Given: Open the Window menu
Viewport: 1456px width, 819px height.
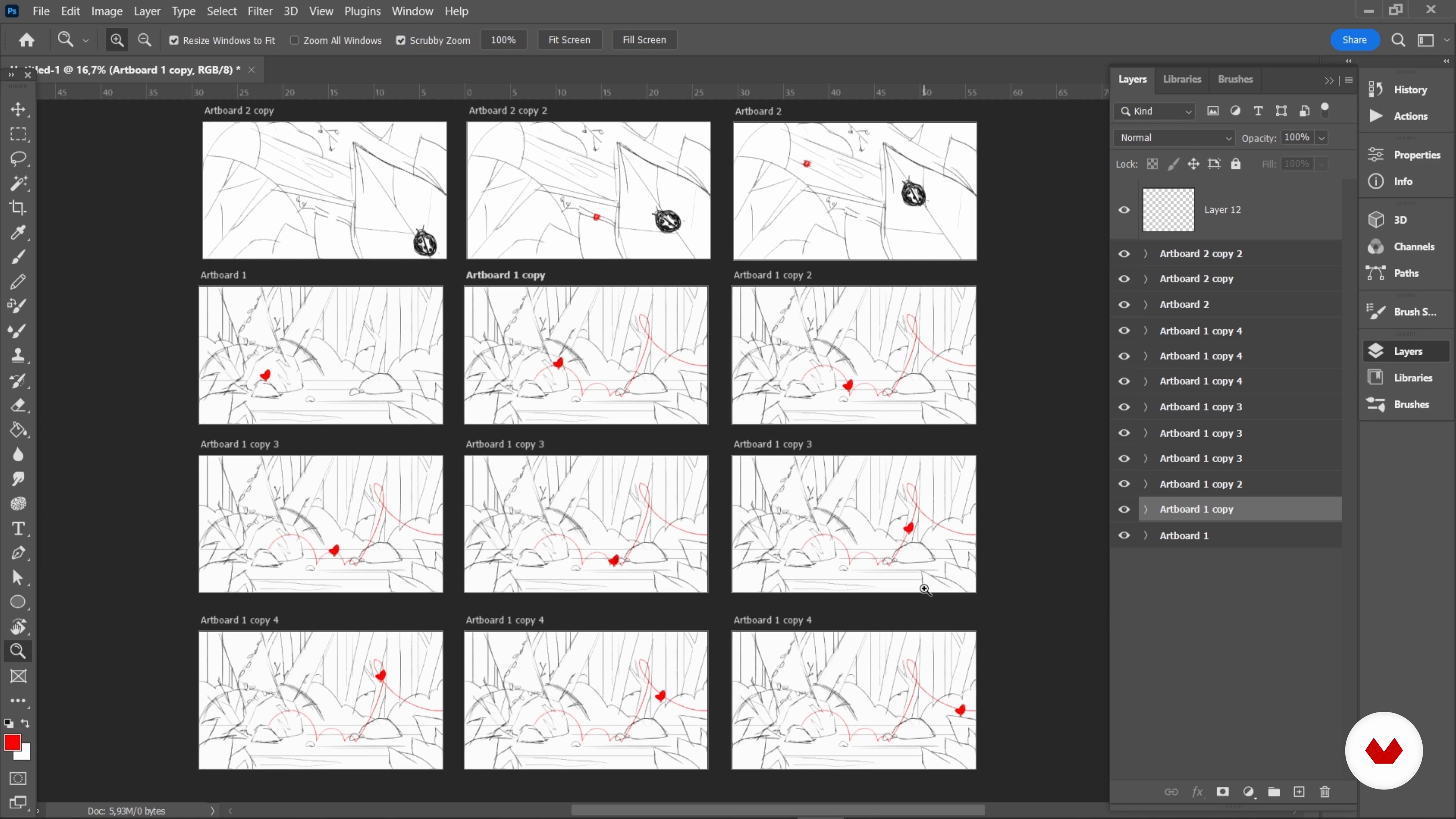Looking at the screenshot, I should tap(412, 11).
